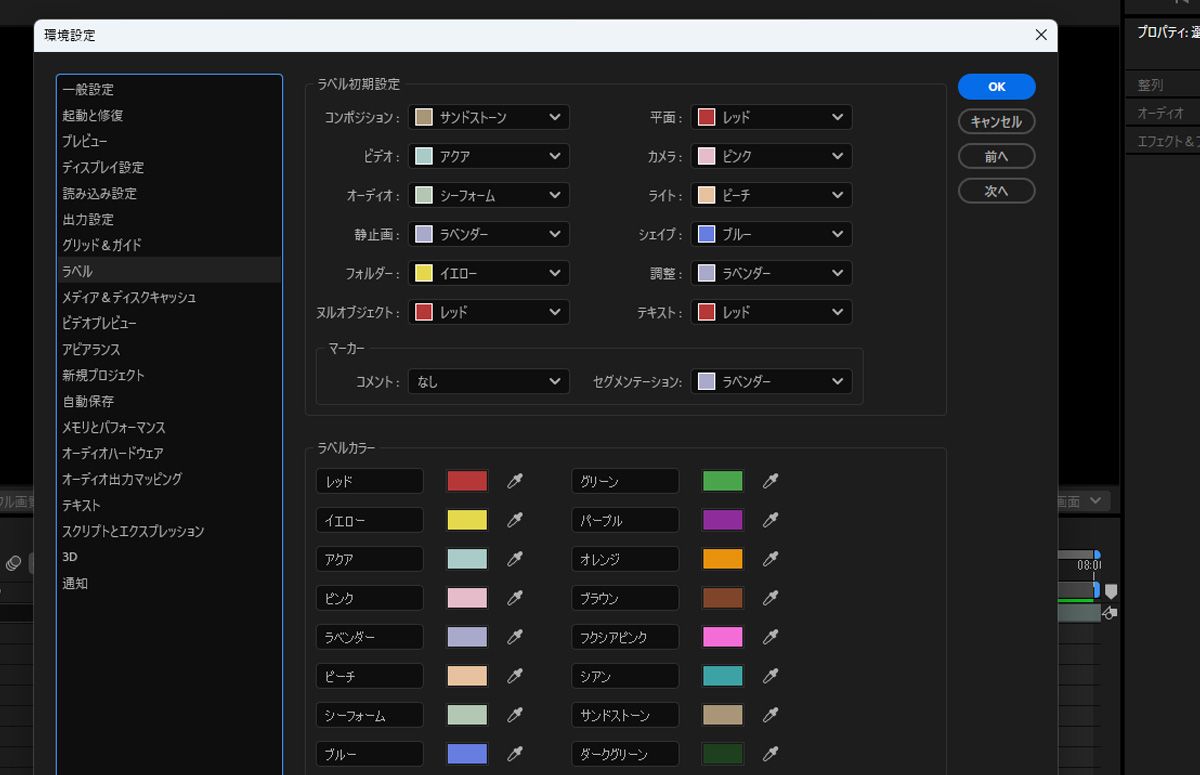Click the eyedropper for the グリーン label color
This screenshot has width=1200, height=775.
click(771, 481)
